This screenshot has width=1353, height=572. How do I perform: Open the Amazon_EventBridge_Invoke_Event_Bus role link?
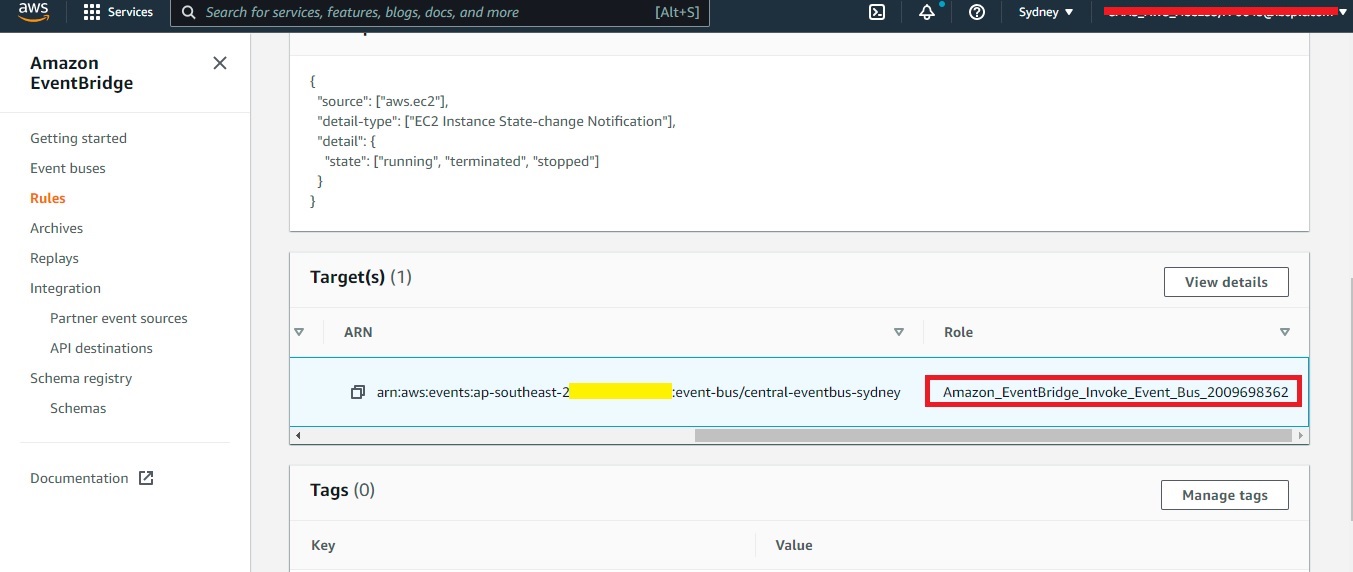pyautogui.click(x=1115, y=392)
